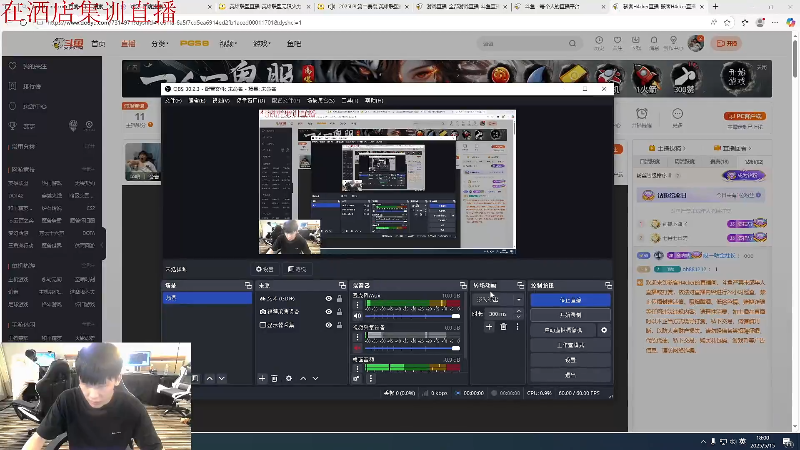Open the mixer footer three-dot menu
This screenshot has height=450, width=800.
tap(371, 379)
